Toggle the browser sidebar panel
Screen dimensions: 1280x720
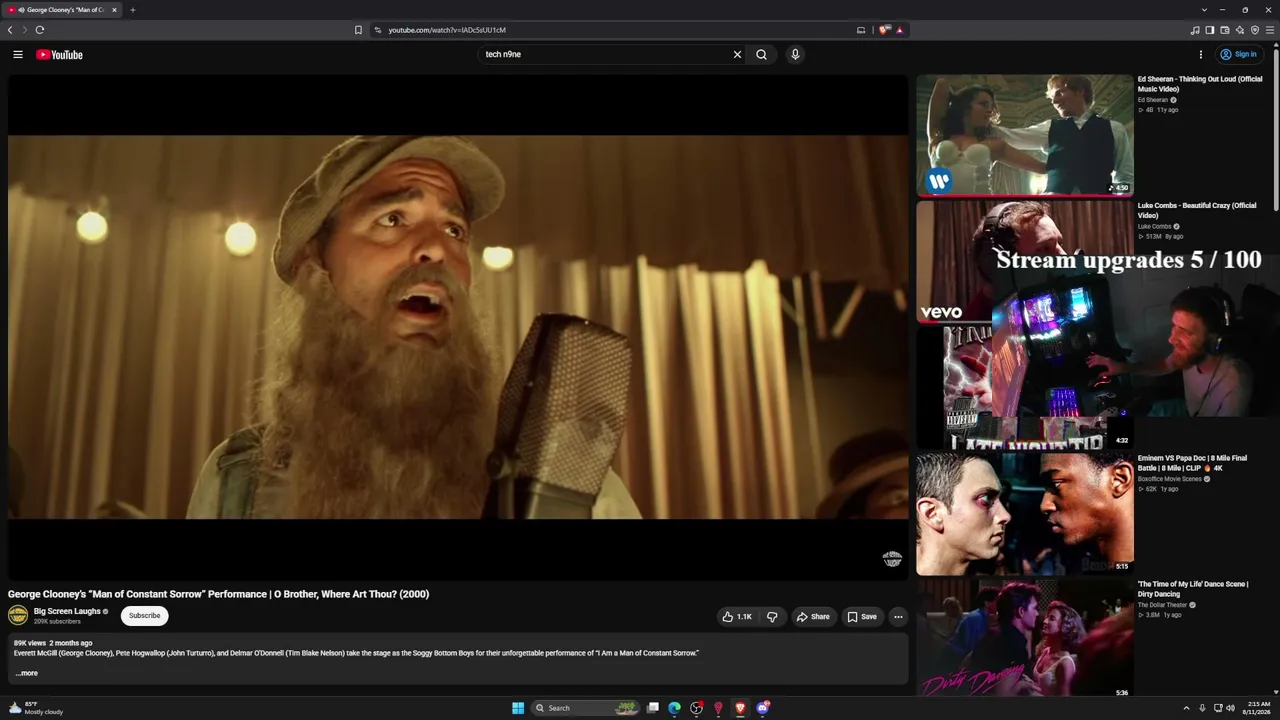1210,30
